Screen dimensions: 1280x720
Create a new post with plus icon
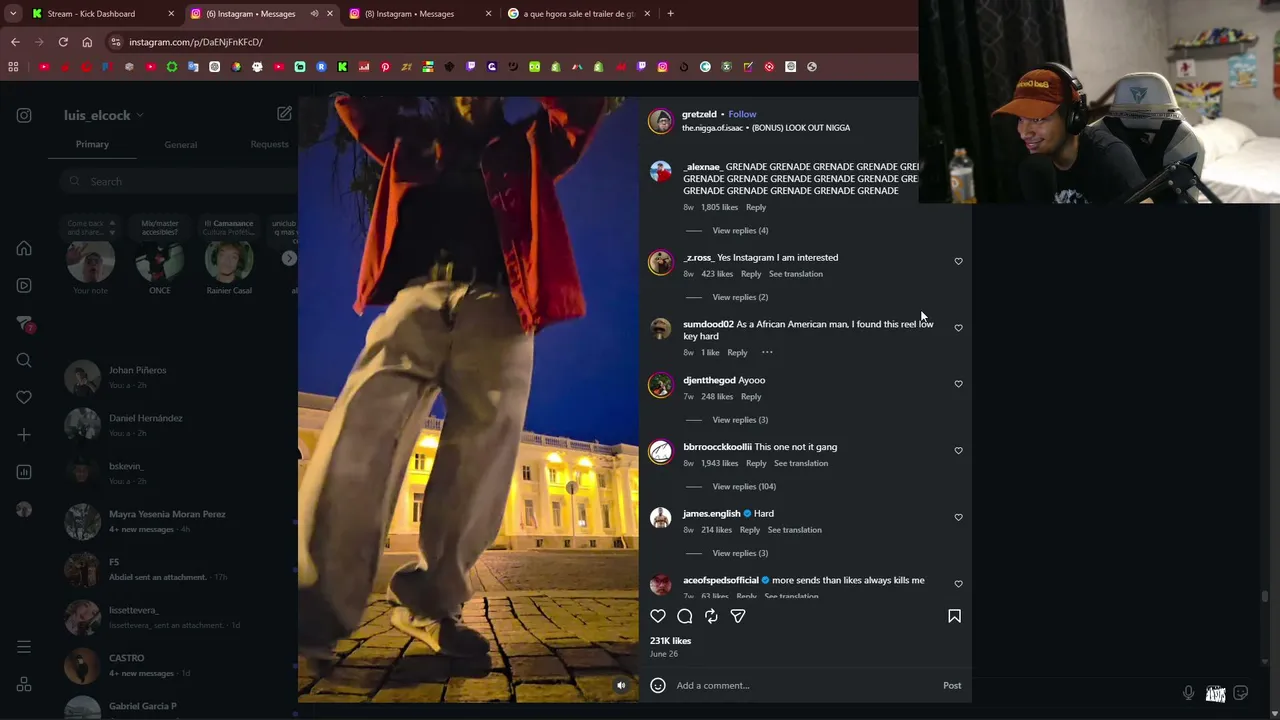pyautogui.click(x=24, y=435)
